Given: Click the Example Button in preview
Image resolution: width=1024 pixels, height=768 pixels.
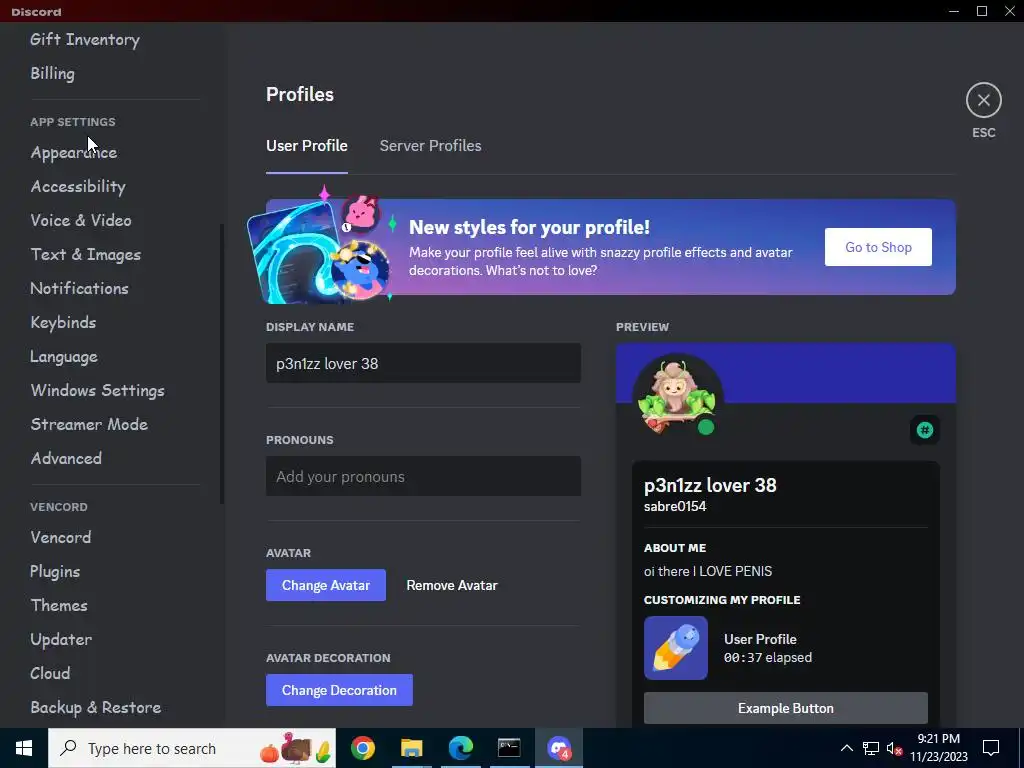Looking at the screenshot, I should (x=786, y=708).
